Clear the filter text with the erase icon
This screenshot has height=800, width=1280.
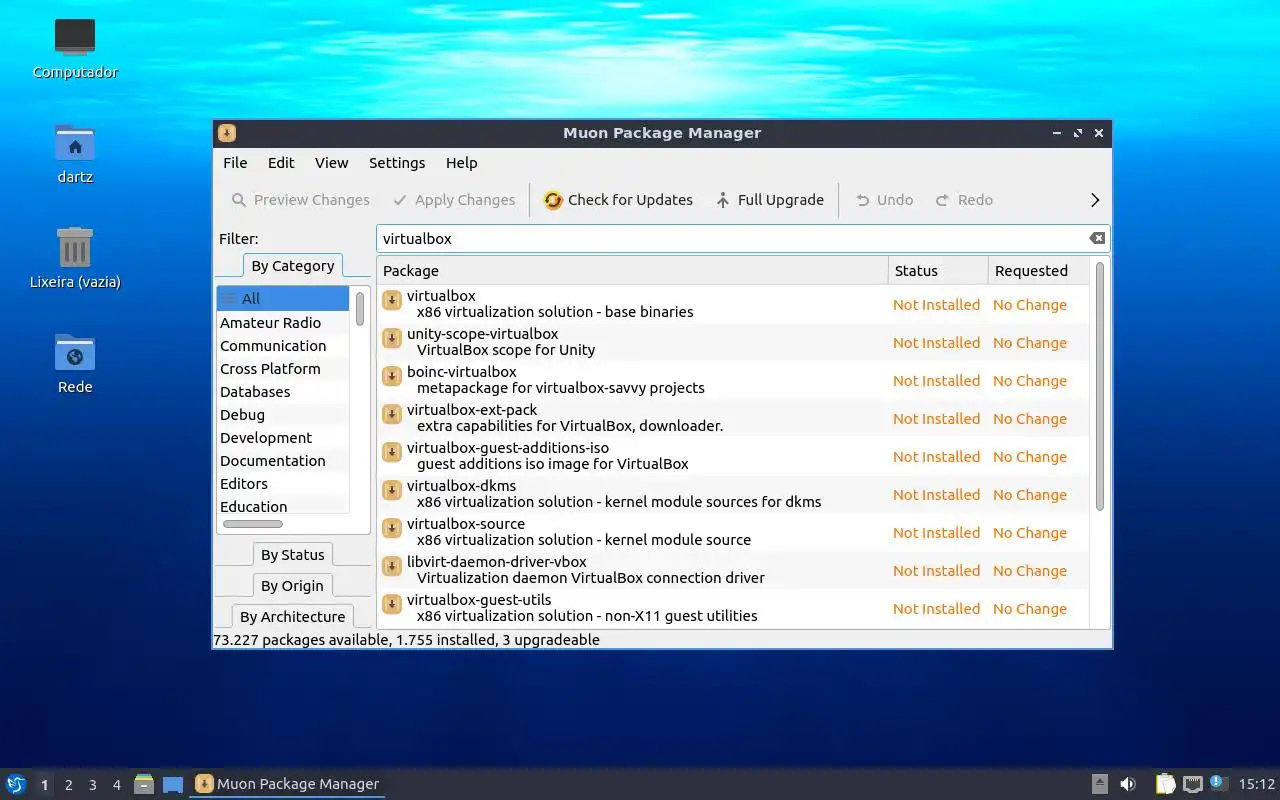click(x=1097, y=238)
